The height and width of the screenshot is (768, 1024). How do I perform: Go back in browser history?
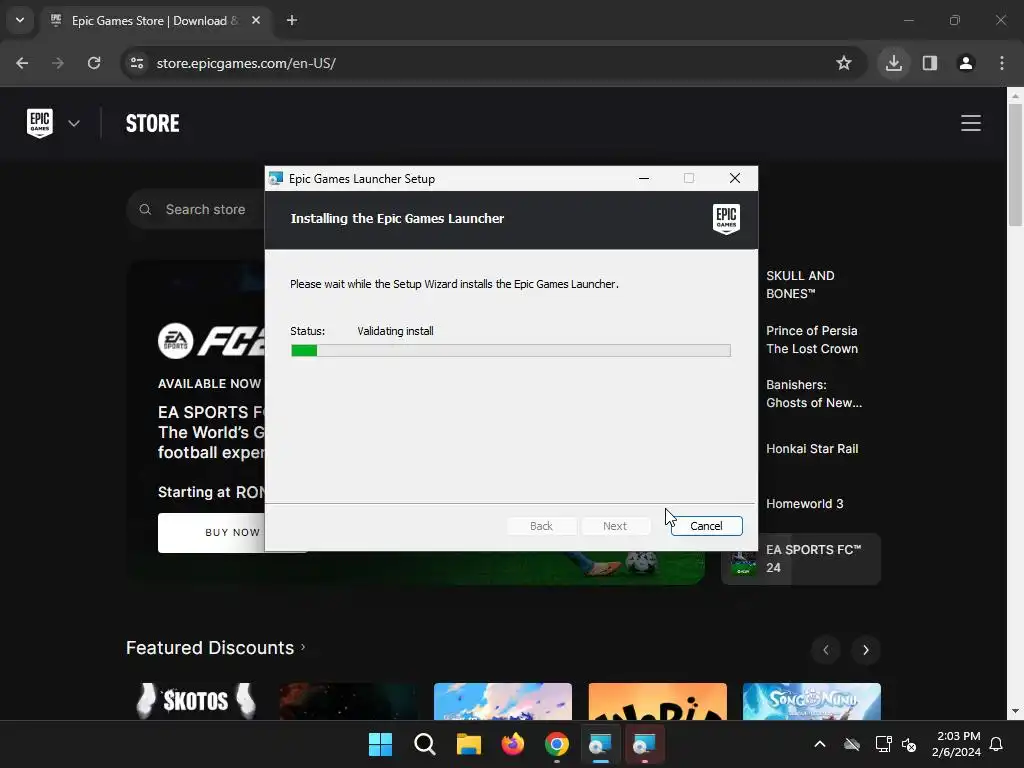click(x=22, y=63)
